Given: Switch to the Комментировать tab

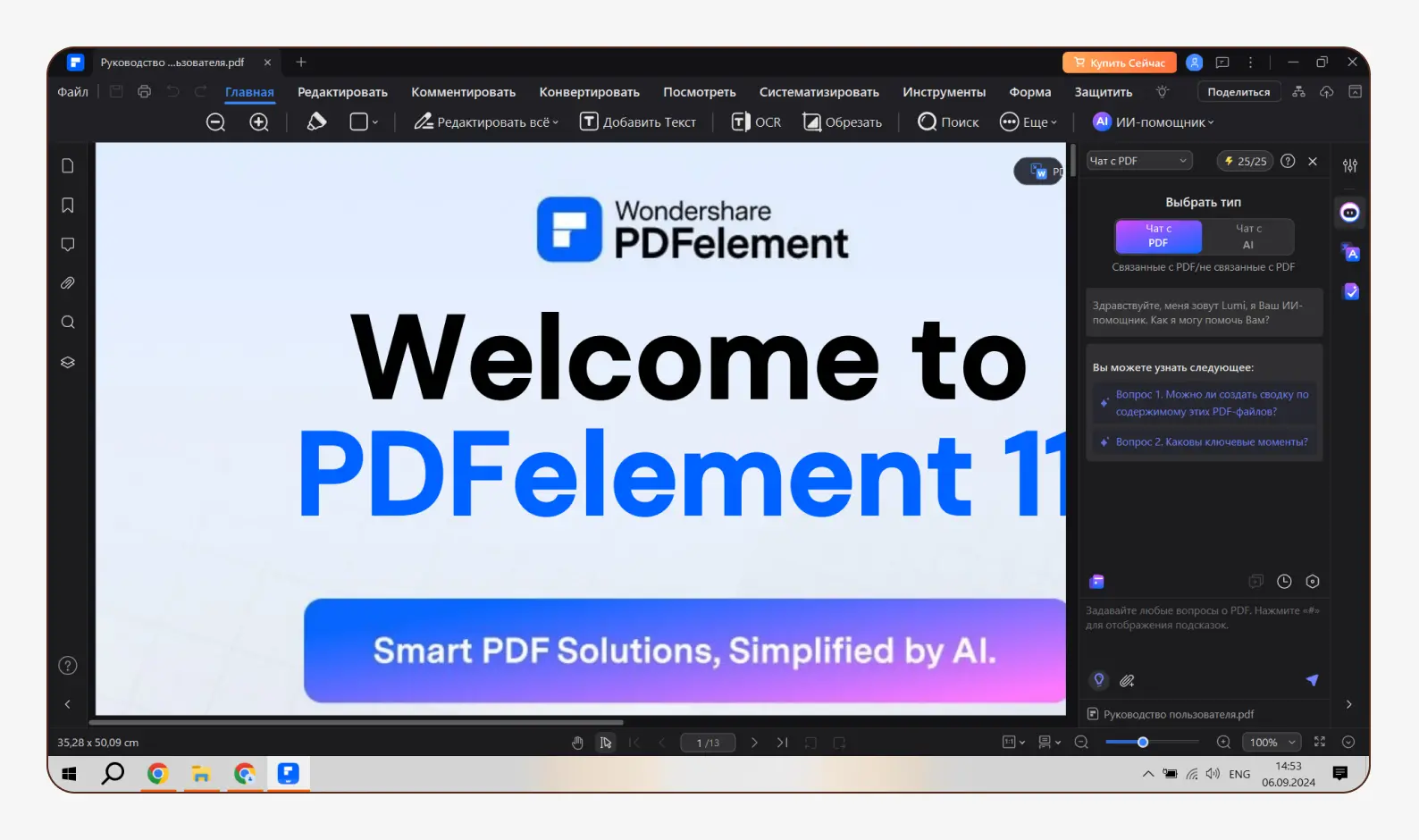Looking at the screenshot, I should point(463,92).
